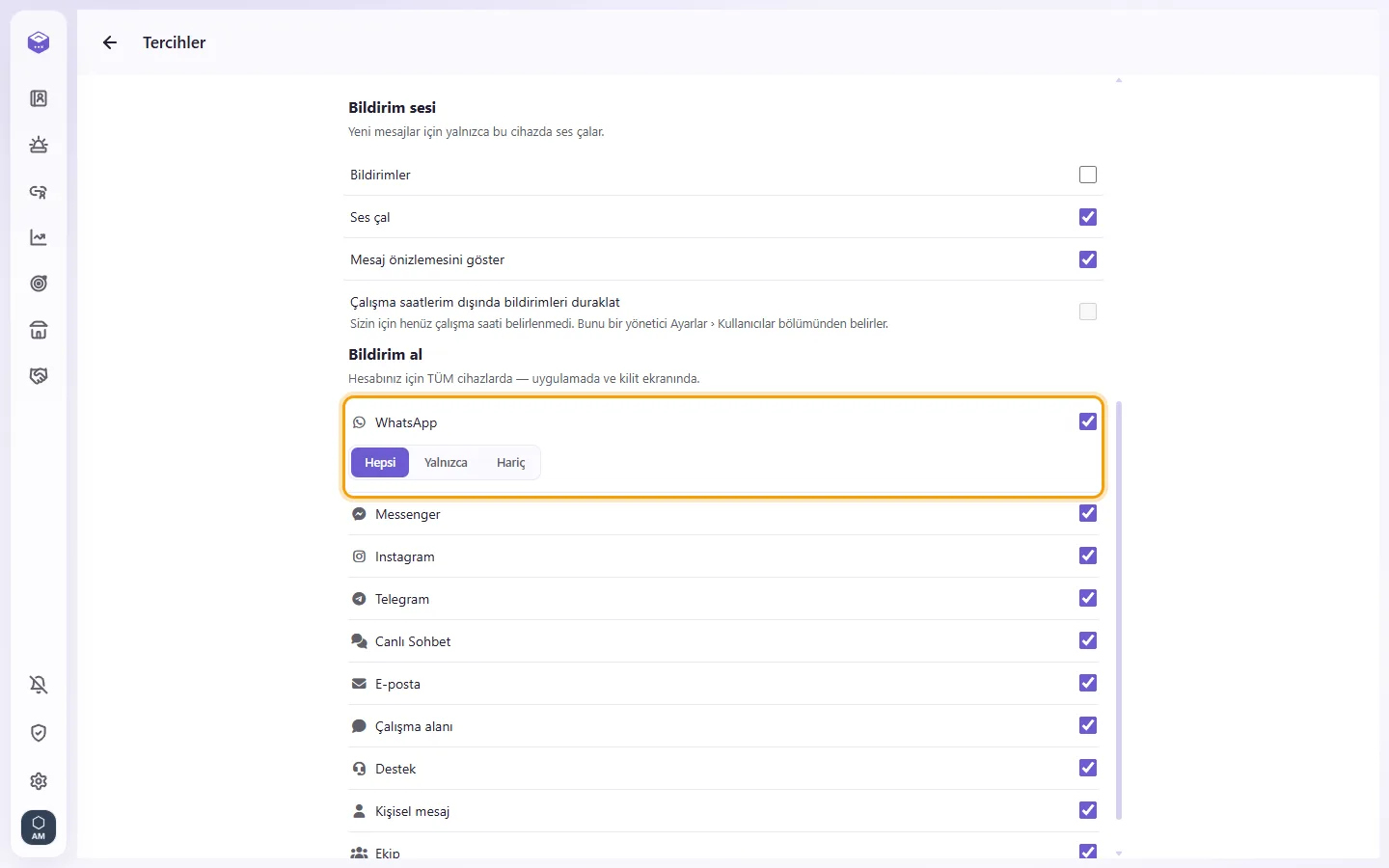Image resolution: width=1389 pixels, height=868 pixels.
Task: Open the app logo at the sidebar top
Action: (x=39, y=42)
